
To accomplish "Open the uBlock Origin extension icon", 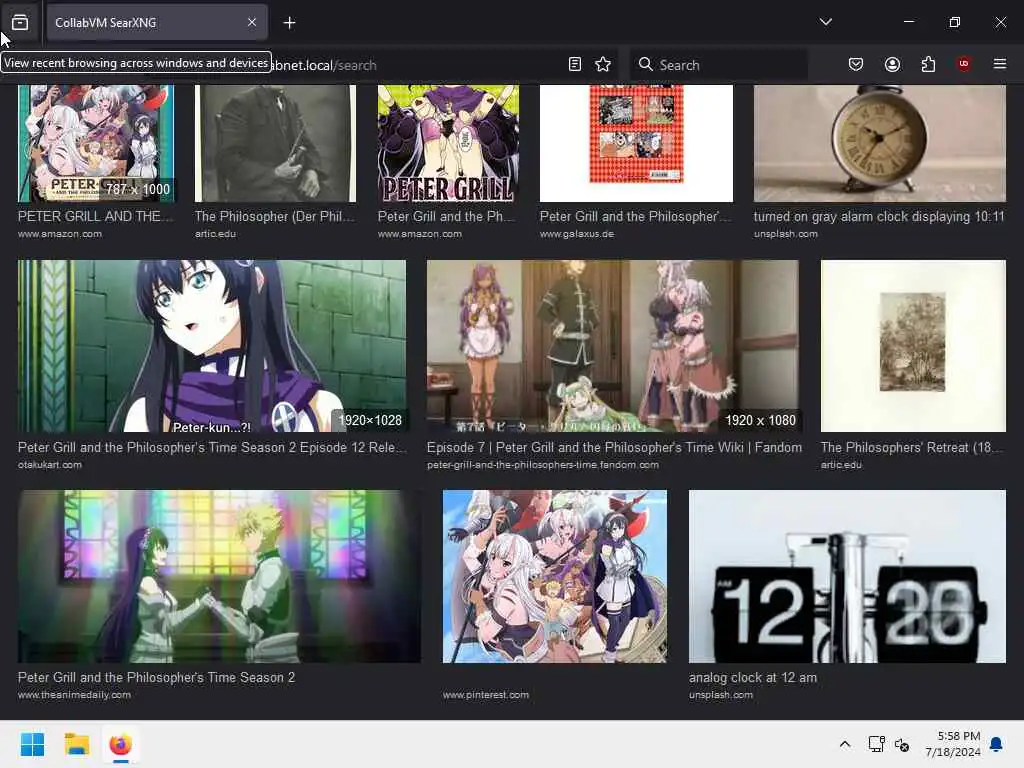I will pyautogui.click(x=964, y=64).
